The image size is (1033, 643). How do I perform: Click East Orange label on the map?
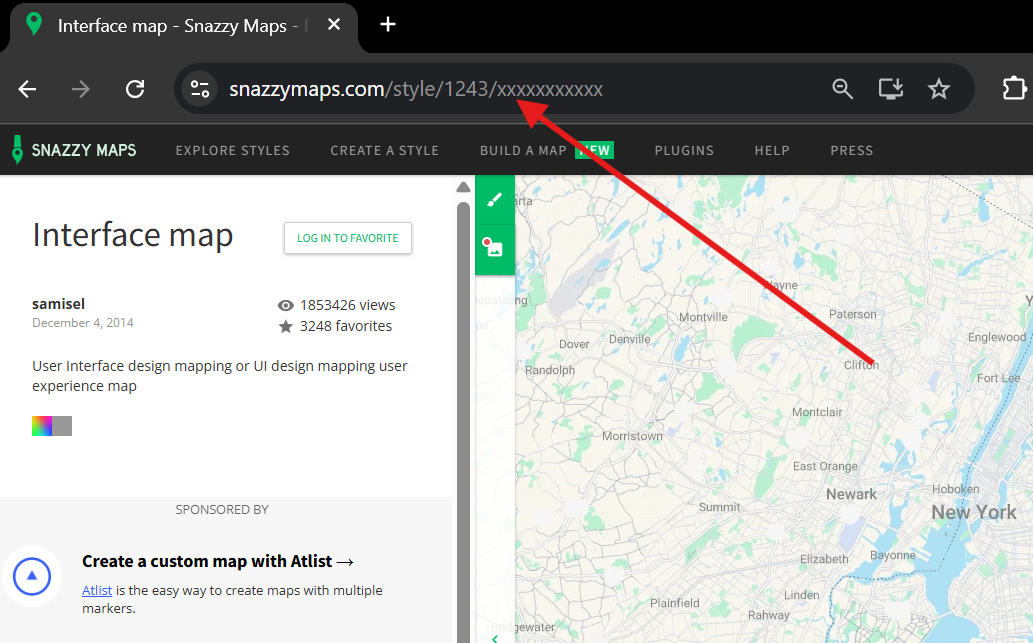(x=825, y=466)
